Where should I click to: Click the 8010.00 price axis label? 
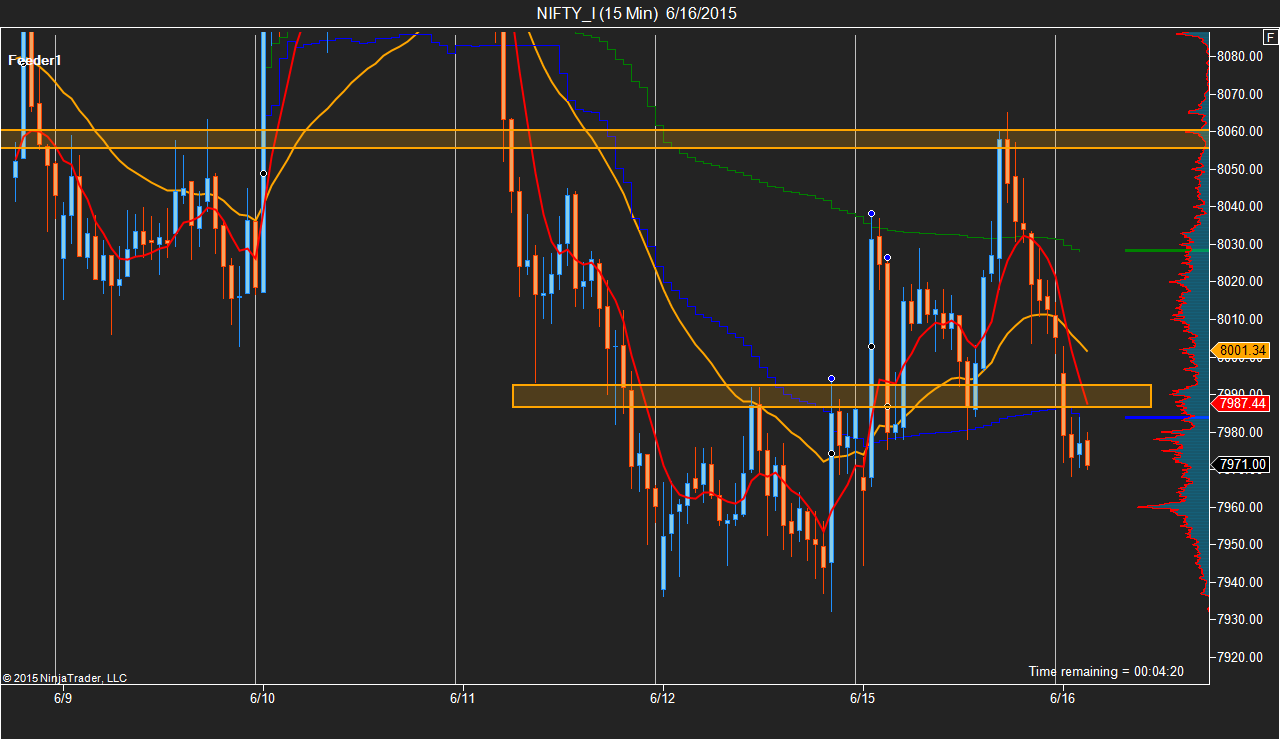1240,319
